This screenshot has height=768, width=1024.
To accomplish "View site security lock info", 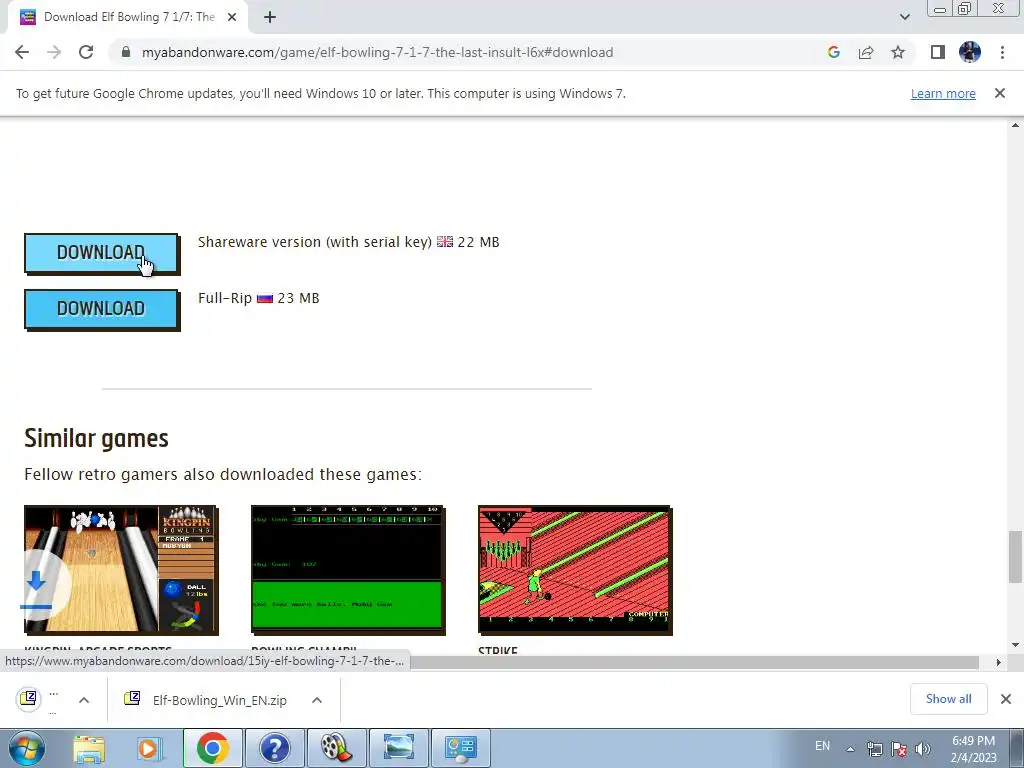I will point(126,52).
